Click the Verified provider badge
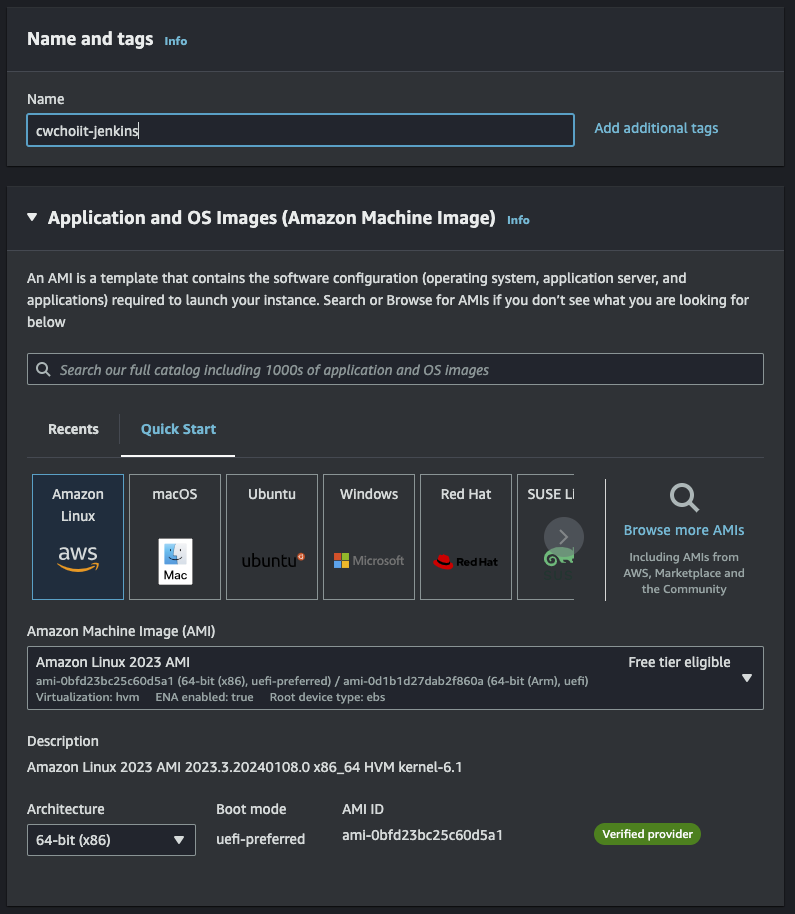The image size is (795, 914). [x=648, y=834]
